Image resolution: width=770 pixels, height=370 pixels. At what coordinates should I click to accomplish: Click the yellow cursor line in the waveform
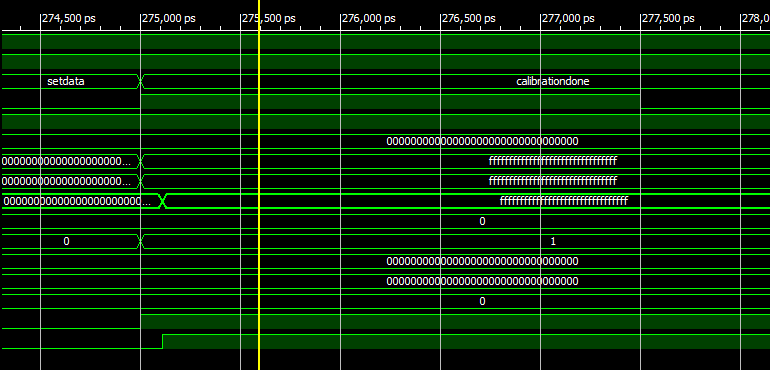pos(259,185)
